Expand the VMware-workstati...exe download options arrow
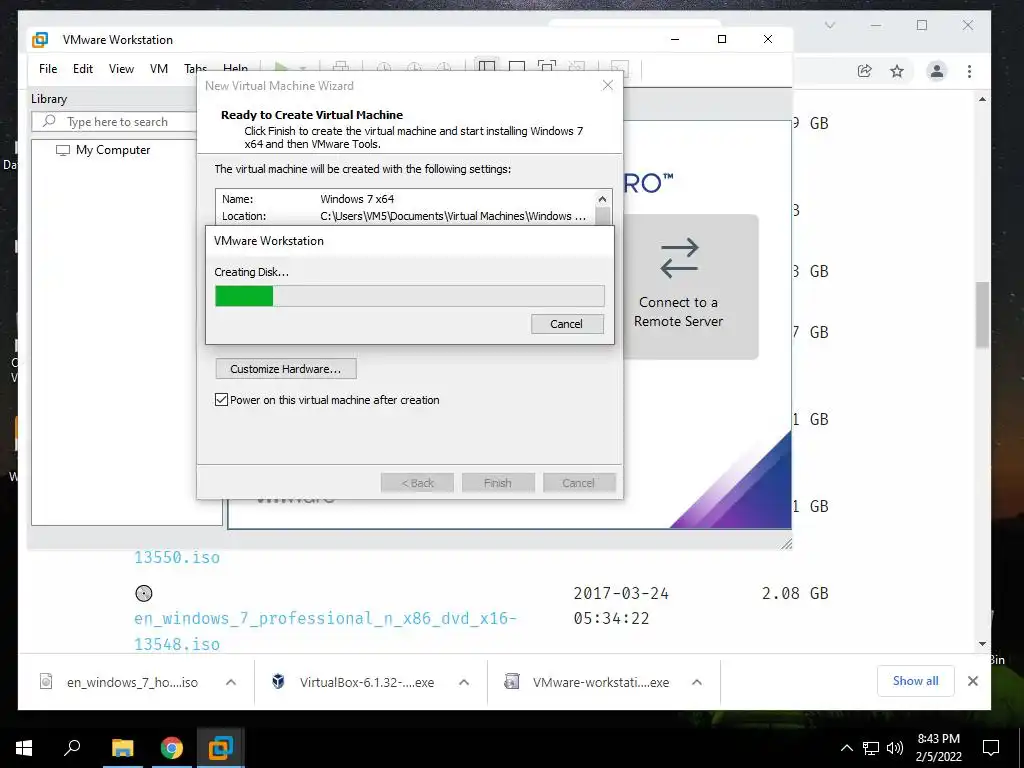This screenshot has width=1024, height=768. 697,682
